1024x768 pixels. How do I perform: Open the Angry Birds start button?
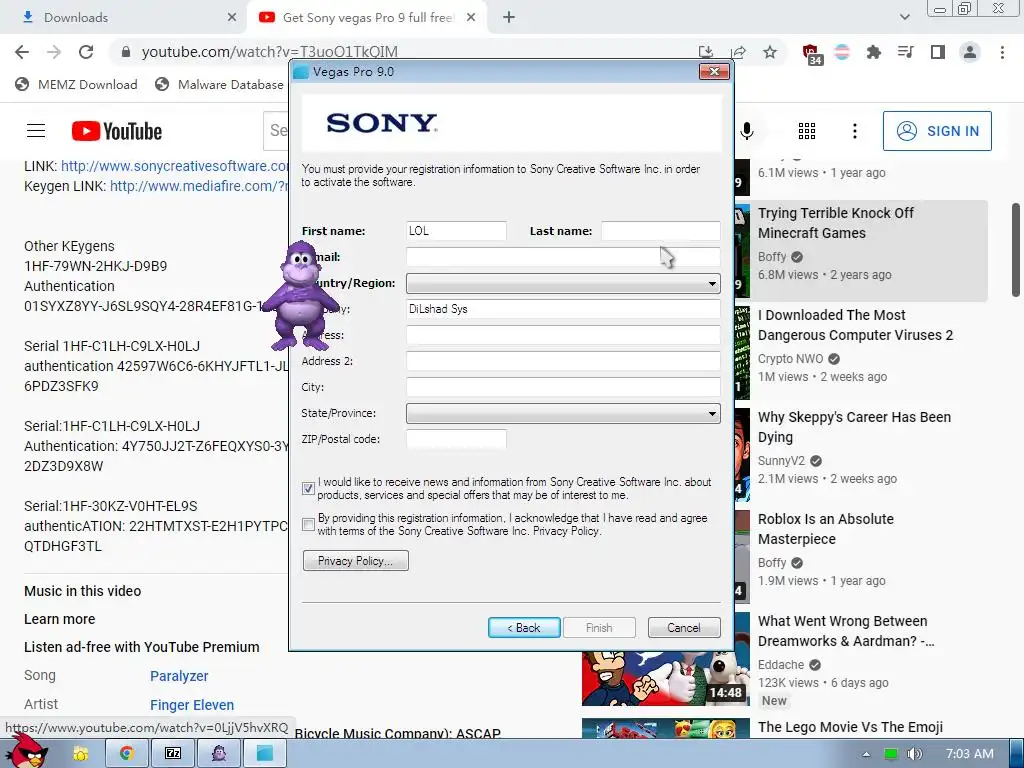click(25, 750)
